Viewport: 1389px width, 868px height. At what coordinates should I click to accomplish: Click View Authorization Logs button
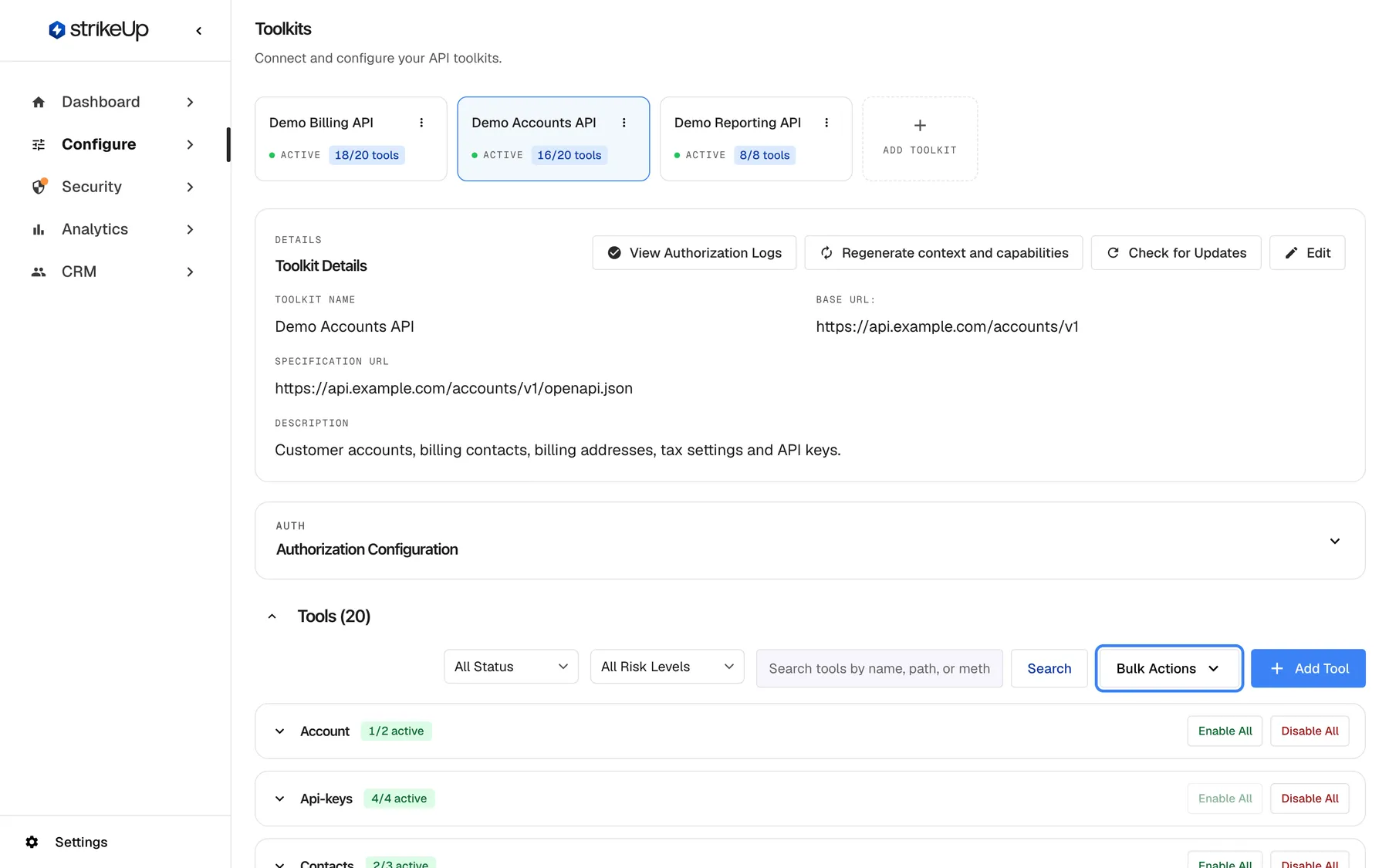(x=694, y=253)
